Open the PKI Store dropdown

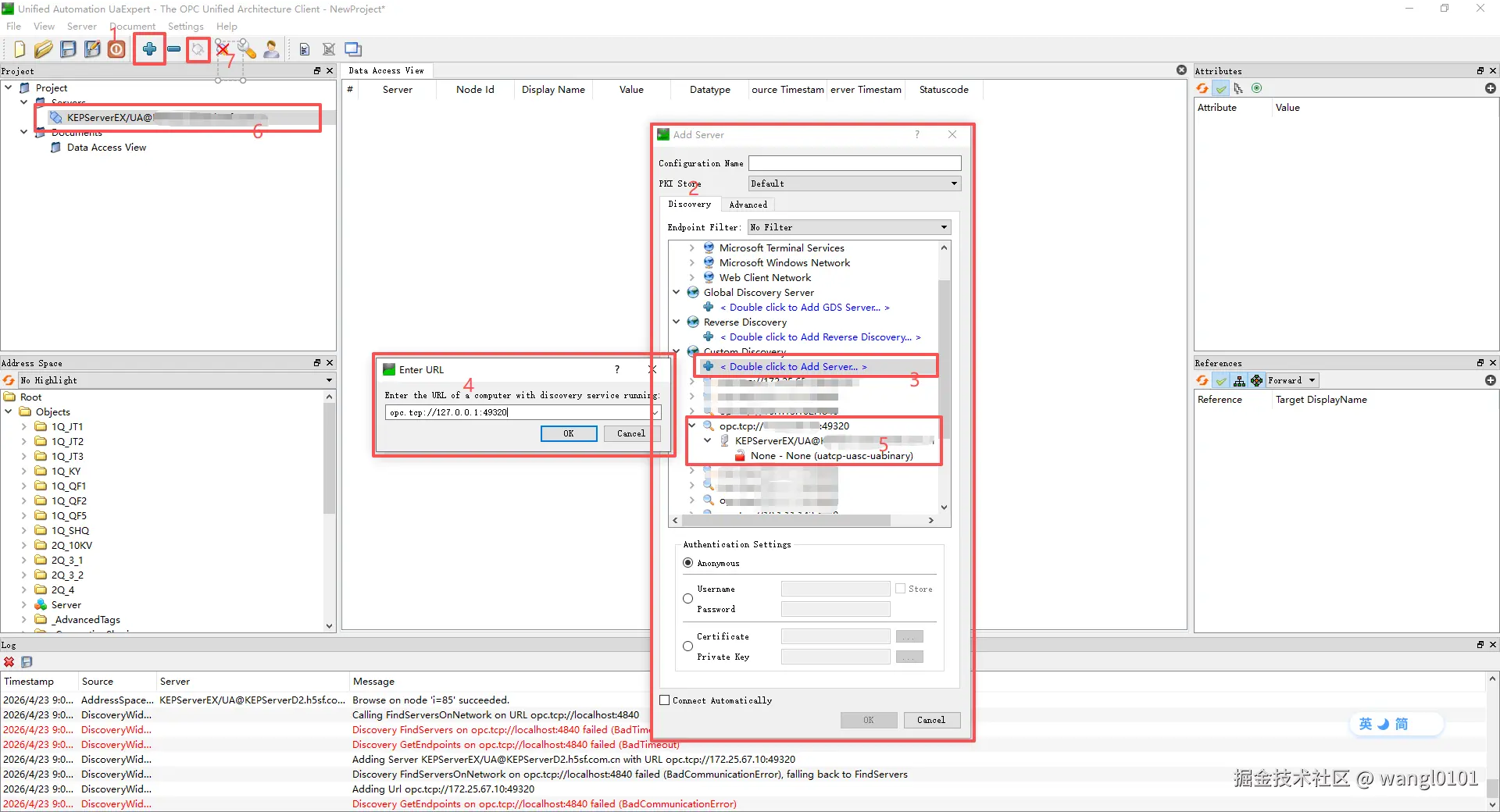(x=855, y=183)
